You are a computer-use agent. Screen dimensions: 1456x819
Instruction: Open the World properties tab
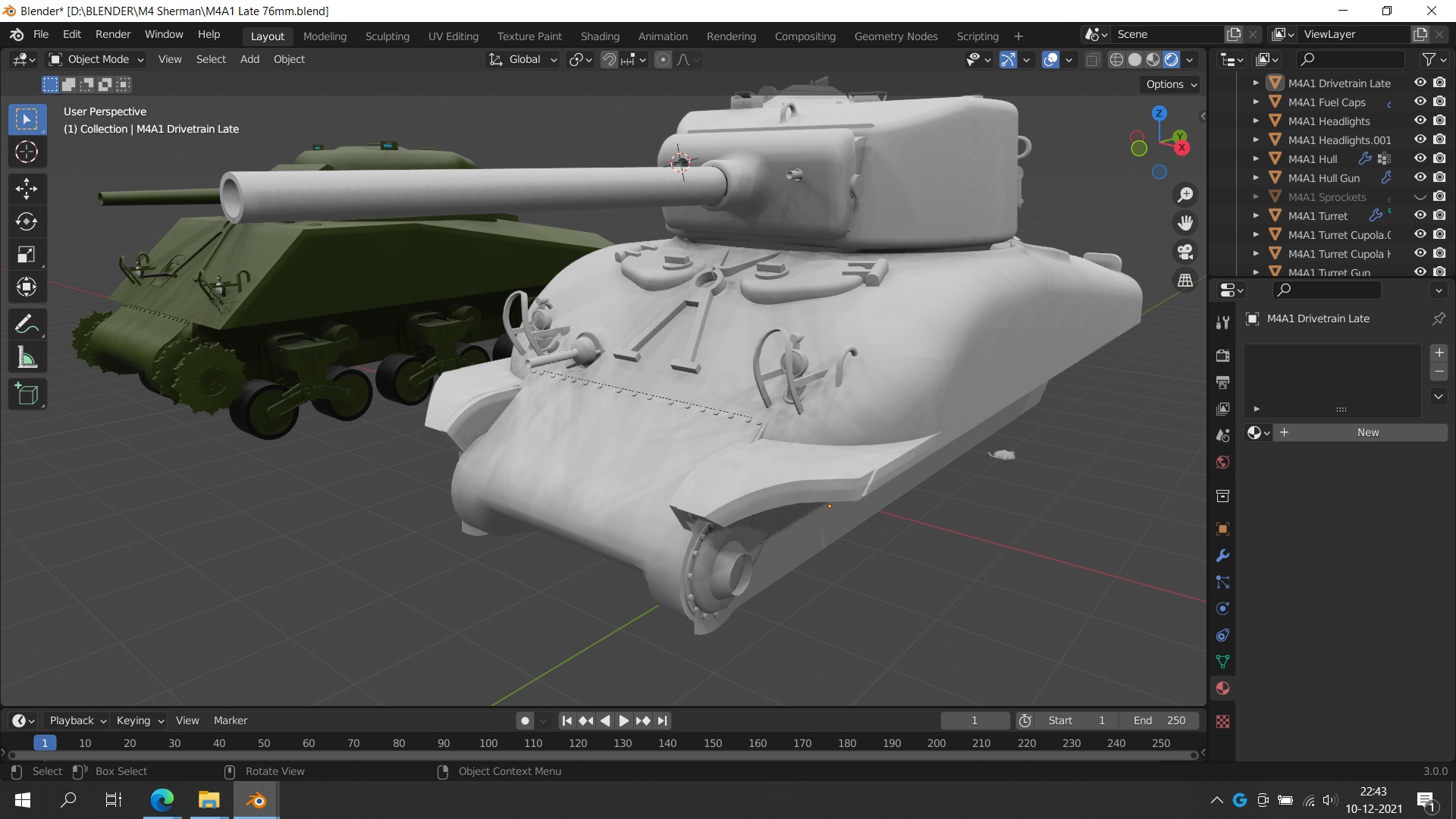pyautogui.click(x=1222, y=463)
